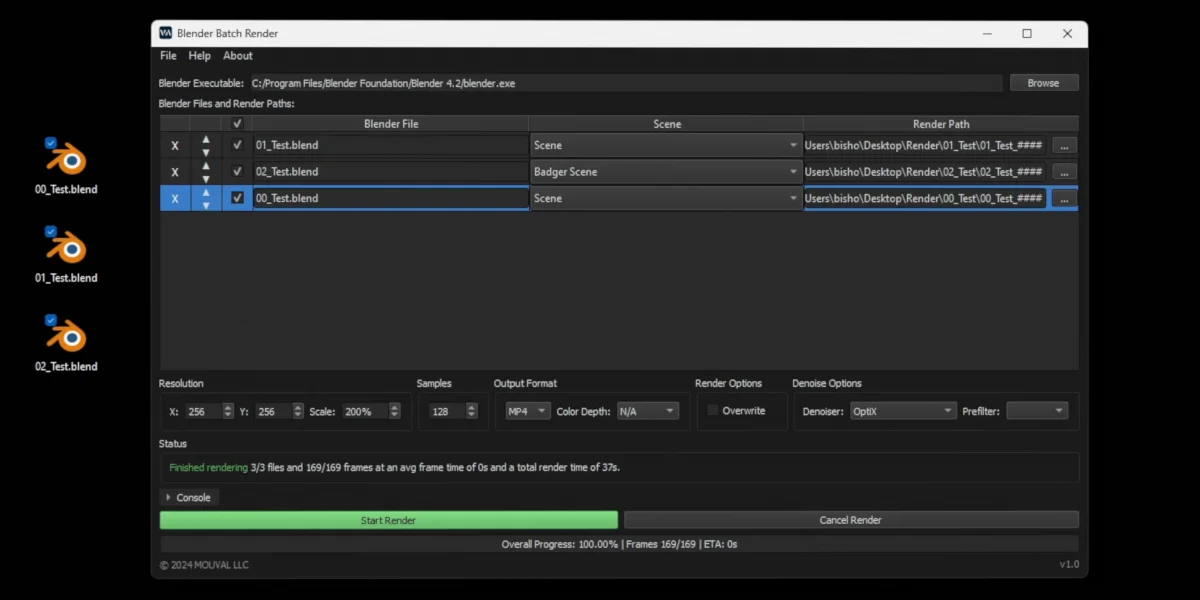1200x600 pixels.
Task: Click the Start Render button
Action: (388, 520)
